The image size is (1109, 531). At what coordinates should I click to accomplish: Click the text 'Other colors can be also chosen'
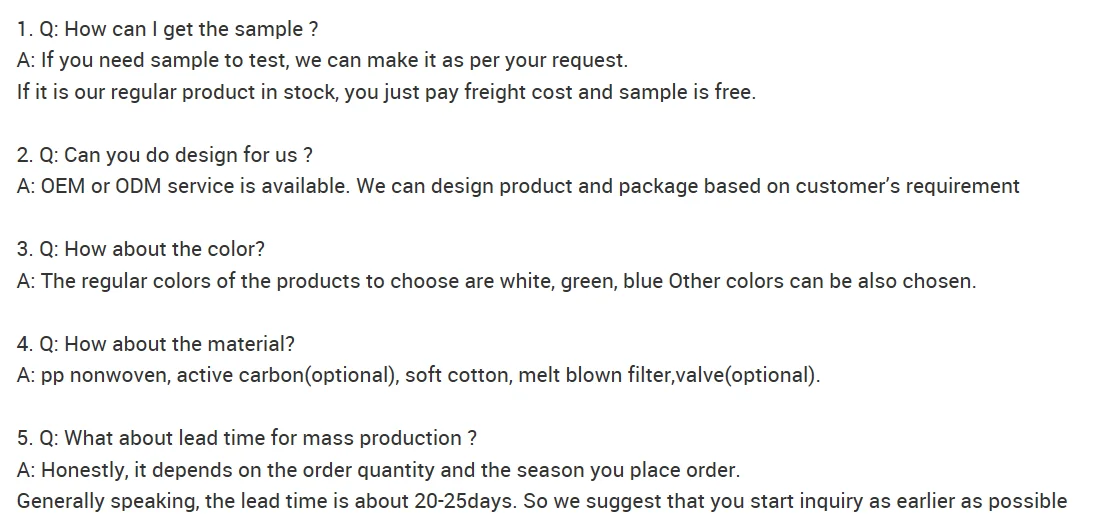[822, 281]
